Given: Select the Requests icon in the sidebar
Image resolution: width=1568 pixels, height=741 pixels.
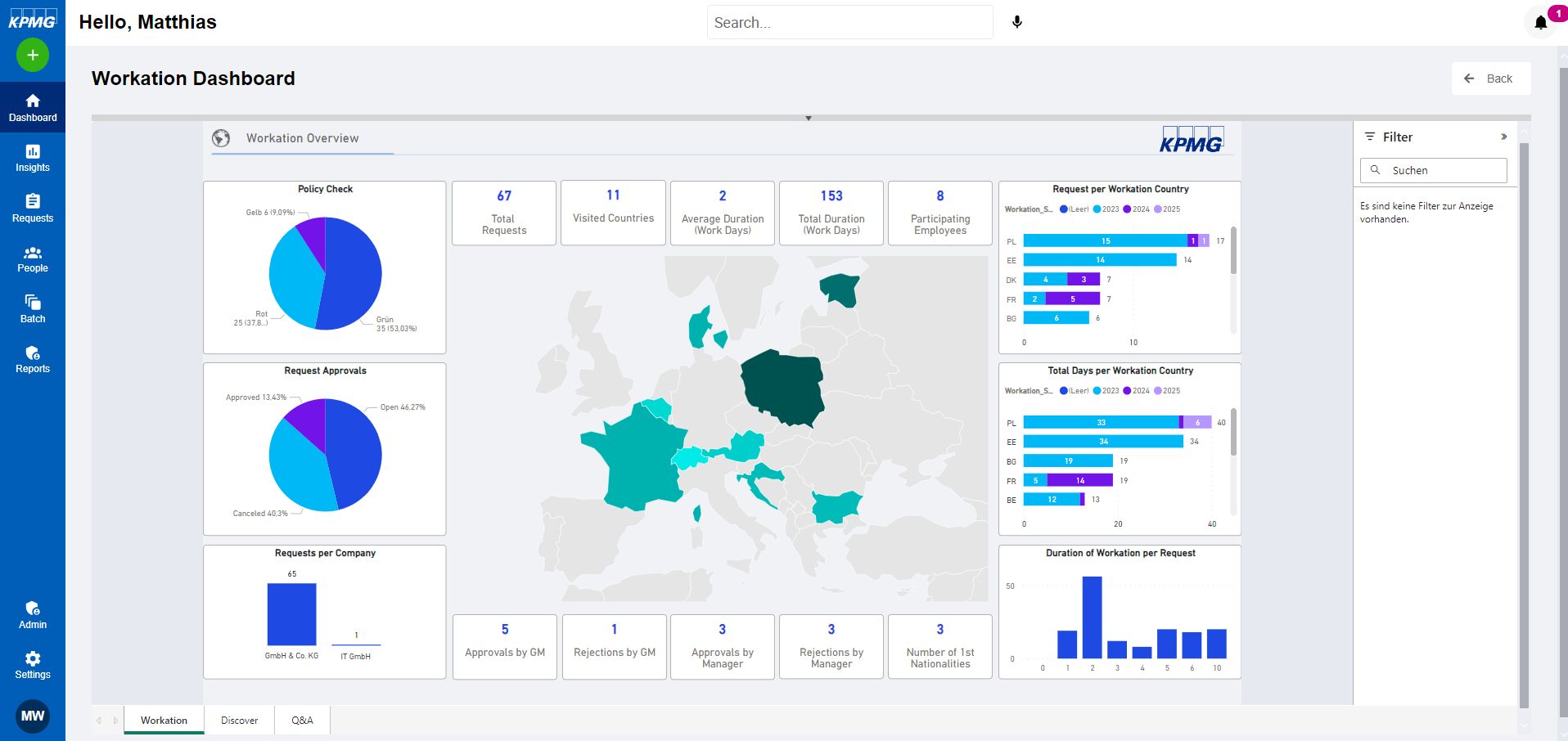Looking at the screenshot, I should tap(33, 208).
